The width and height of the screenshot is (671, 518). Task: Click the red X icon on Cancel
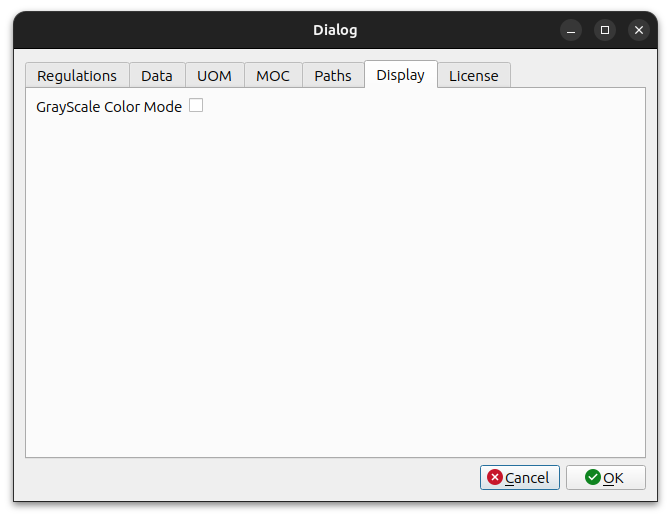coord(495,478)
